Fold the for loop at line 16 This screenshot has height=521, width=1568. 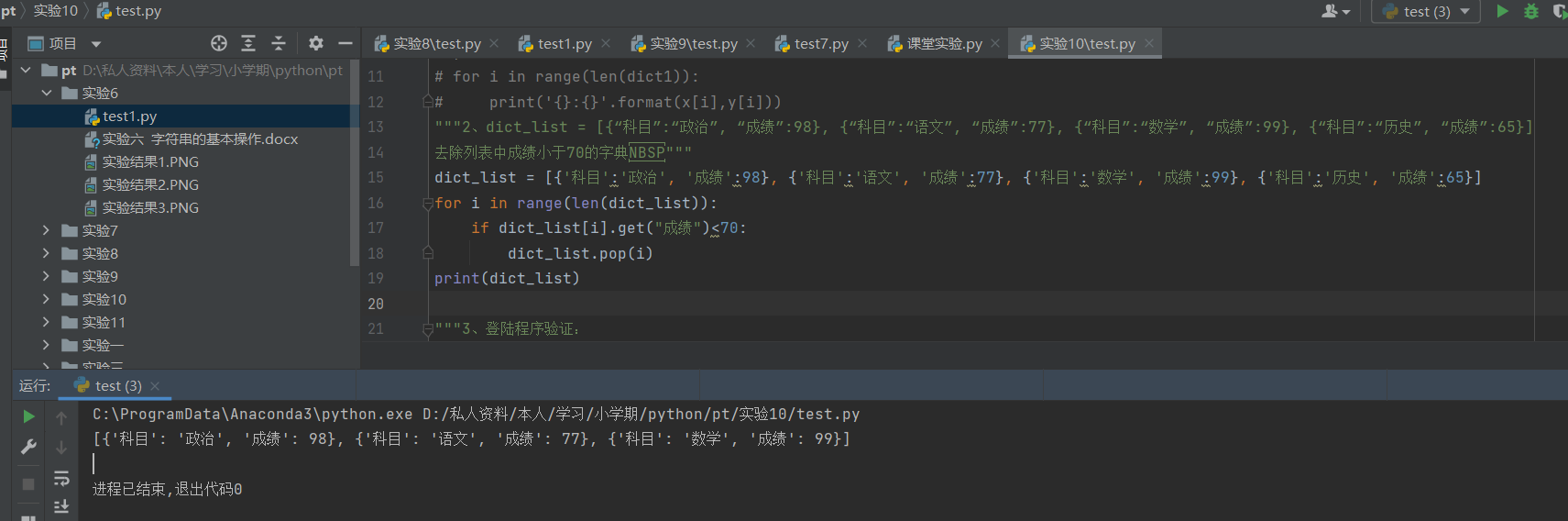tap(427, 204)
